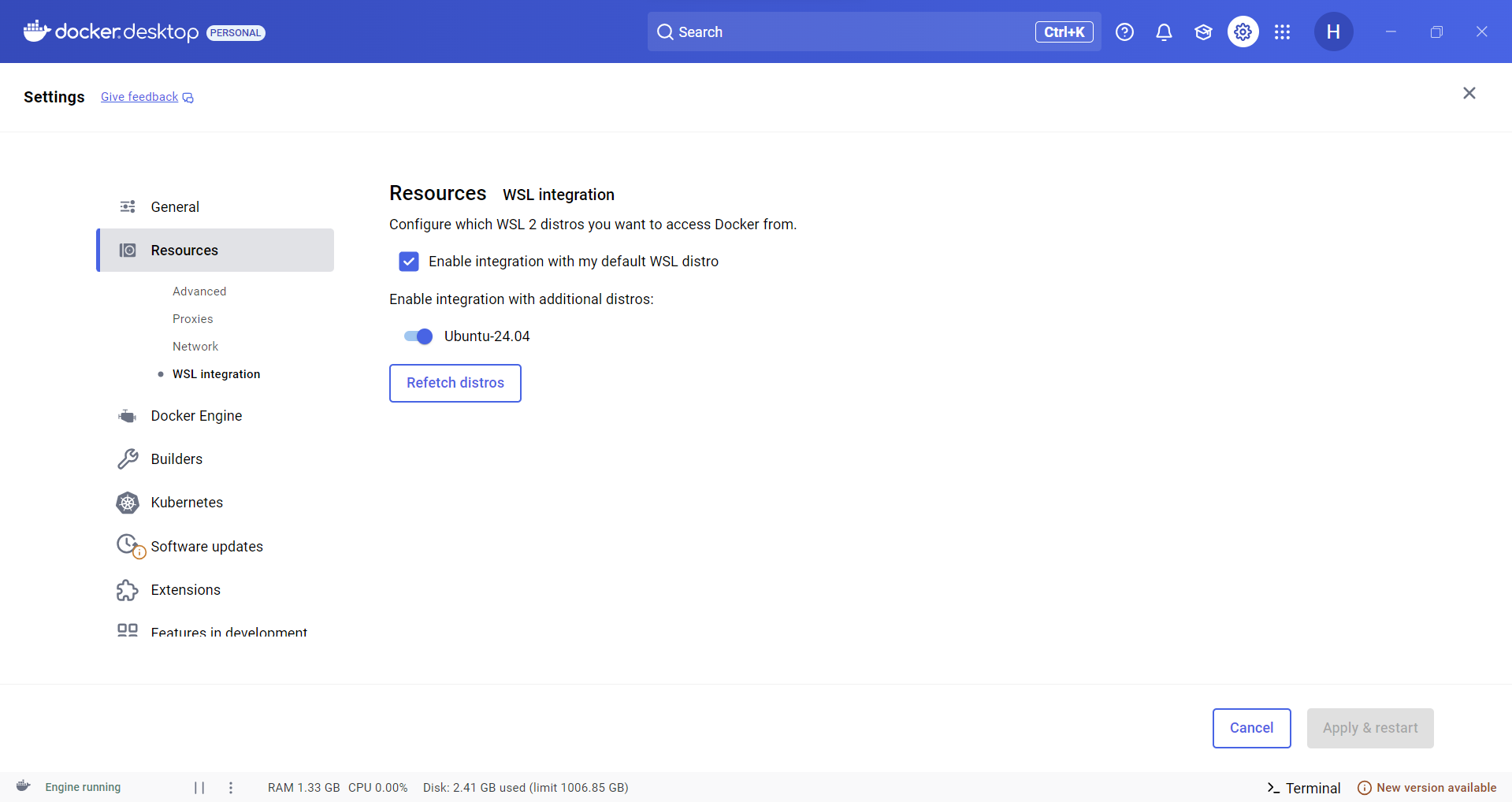Image resolution: width=1512 pixels, height=802 pixels.
Task: Click the Kubernetes wheel icon
Action: (128, 503)
